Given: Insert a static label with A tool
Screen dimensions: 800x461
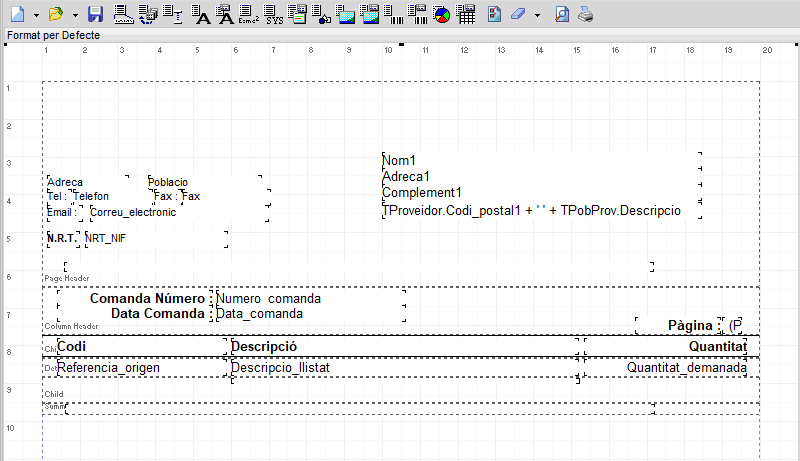Looking at the screenshot, I should (x=201, y=14).
